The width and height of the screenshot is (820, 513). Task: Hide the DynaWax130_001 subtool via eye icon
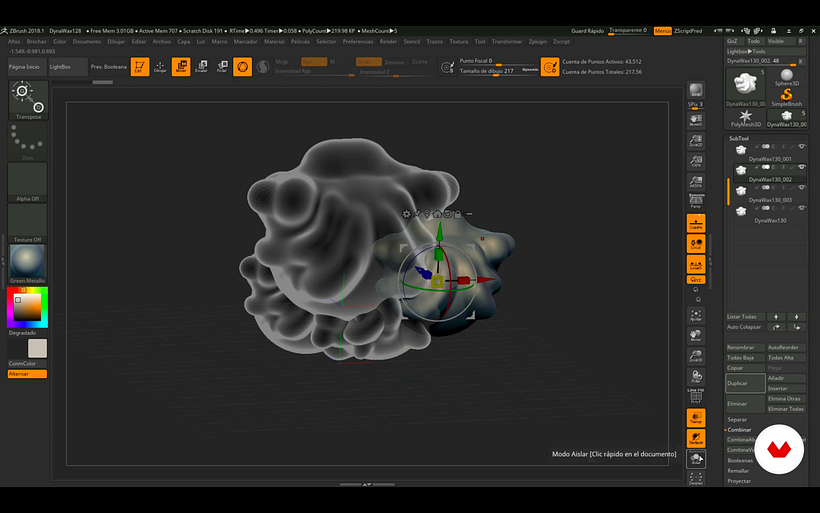pos(802,146)
